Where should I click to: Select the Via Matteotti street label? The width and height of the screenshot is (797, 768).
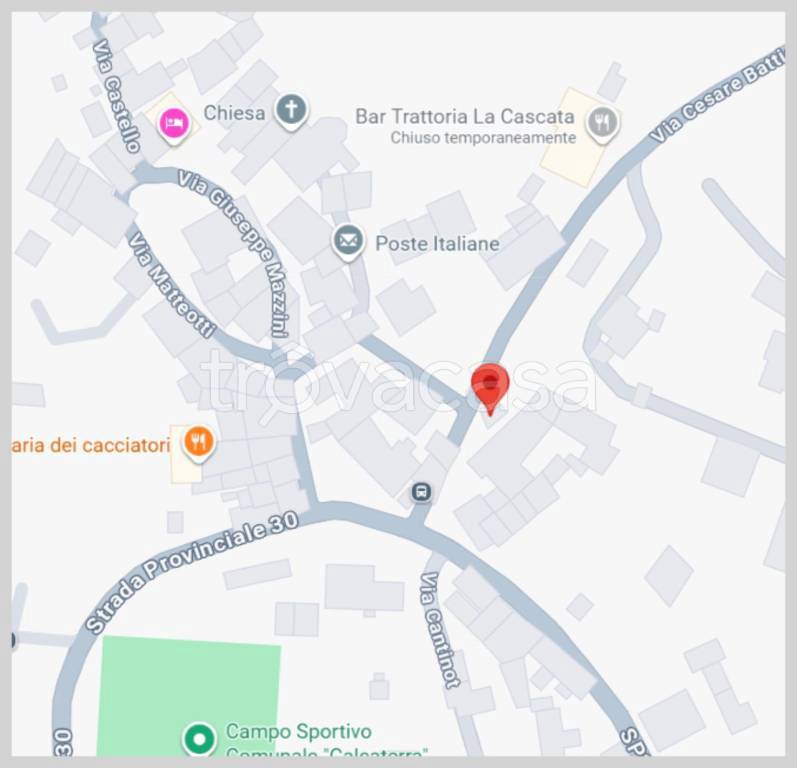point(171,286)
